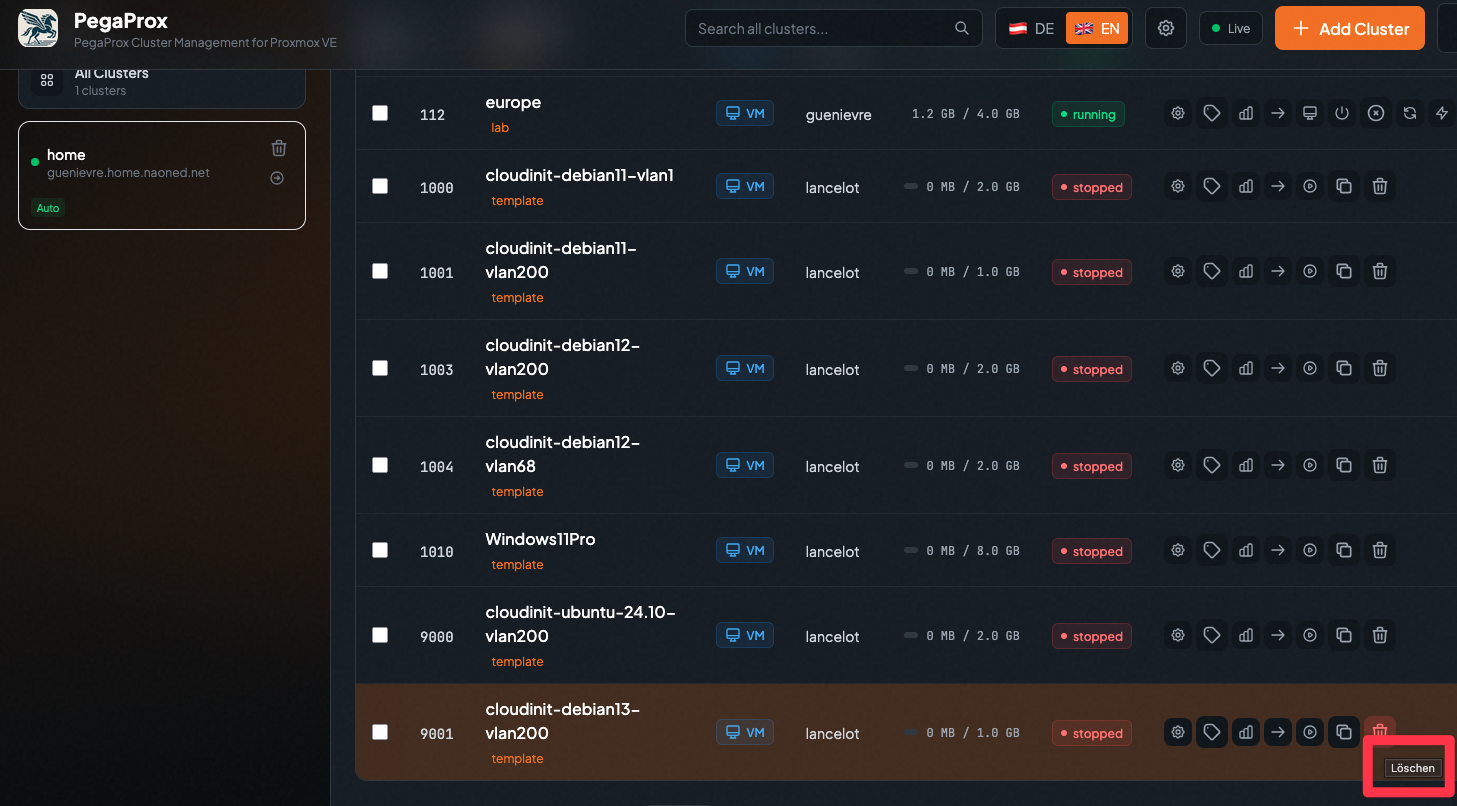Click the Add Cluster button

pyautogui.click(x=1349, y=29)
